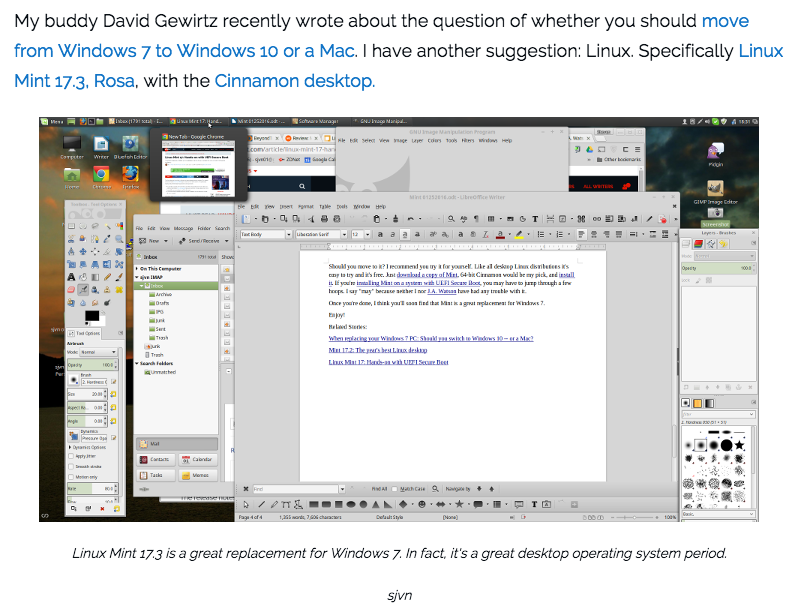Select the Pencil tool in GIMP toolbox
791x610 pixels.
[x=107, y=276]
